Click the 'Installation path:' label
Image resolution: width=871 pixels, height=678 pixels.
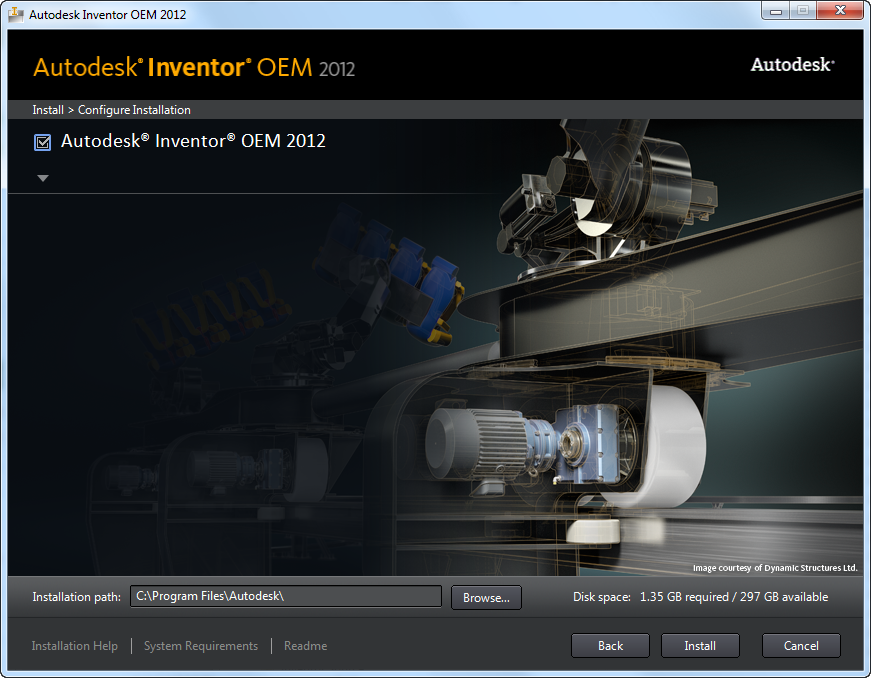[77, 597]
